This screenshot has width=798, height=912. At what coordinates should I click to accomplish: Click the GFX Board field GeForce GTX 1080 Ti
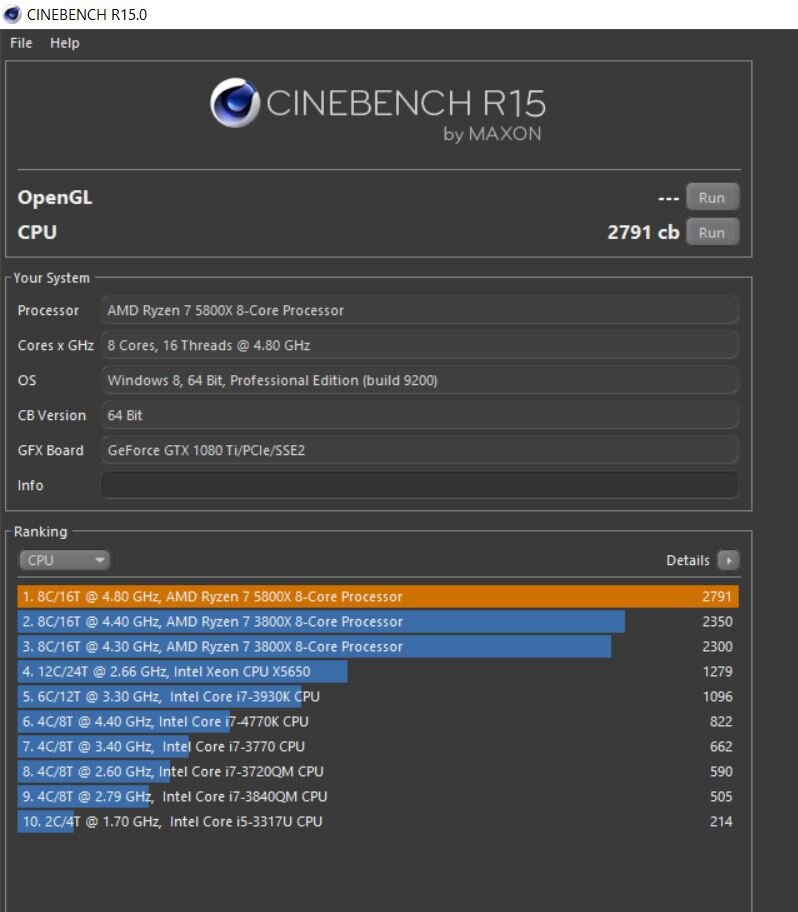coord(420,450)
